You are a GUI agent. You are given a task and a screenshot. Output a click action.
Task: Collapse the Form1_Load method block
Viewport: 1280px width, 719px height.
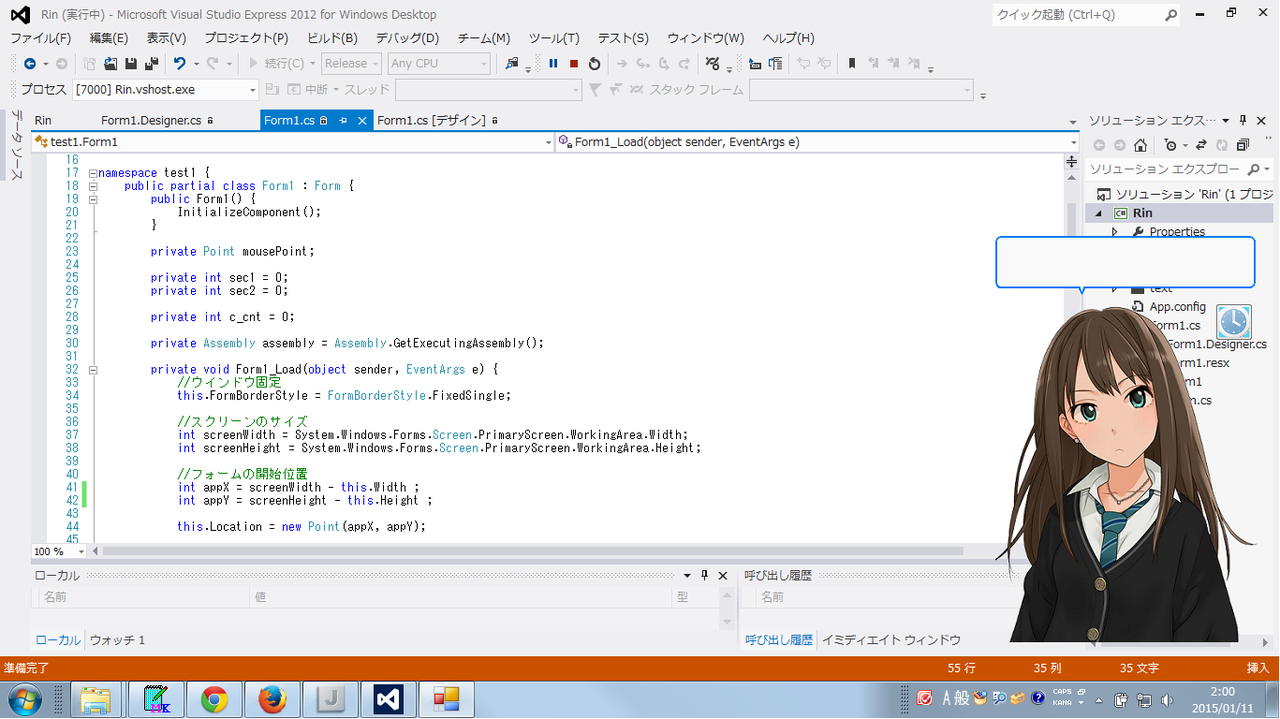(x=92, y=369)
